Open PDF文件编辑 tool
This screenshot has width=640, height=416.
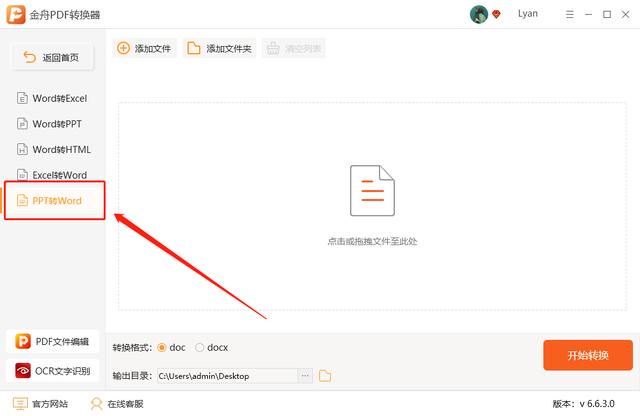52,341
